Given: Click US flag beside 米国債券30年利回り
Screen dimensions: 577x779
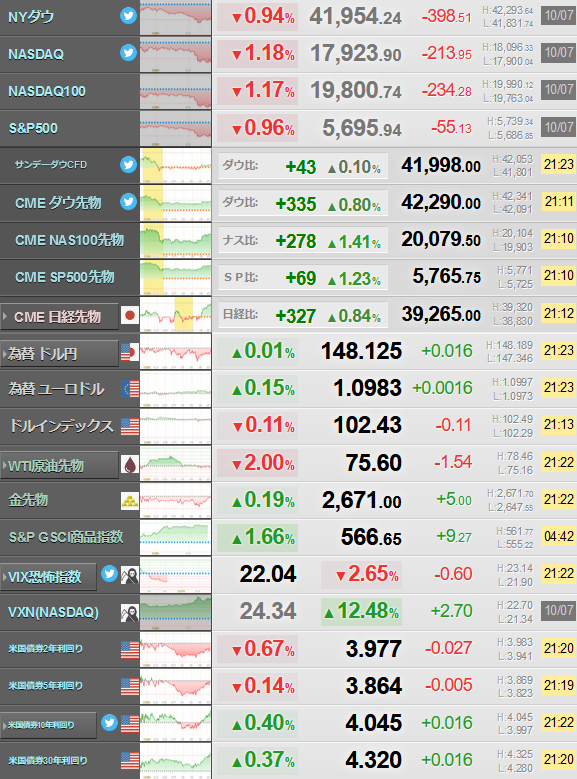Looking at the screenshot, I should pos(130,761).
